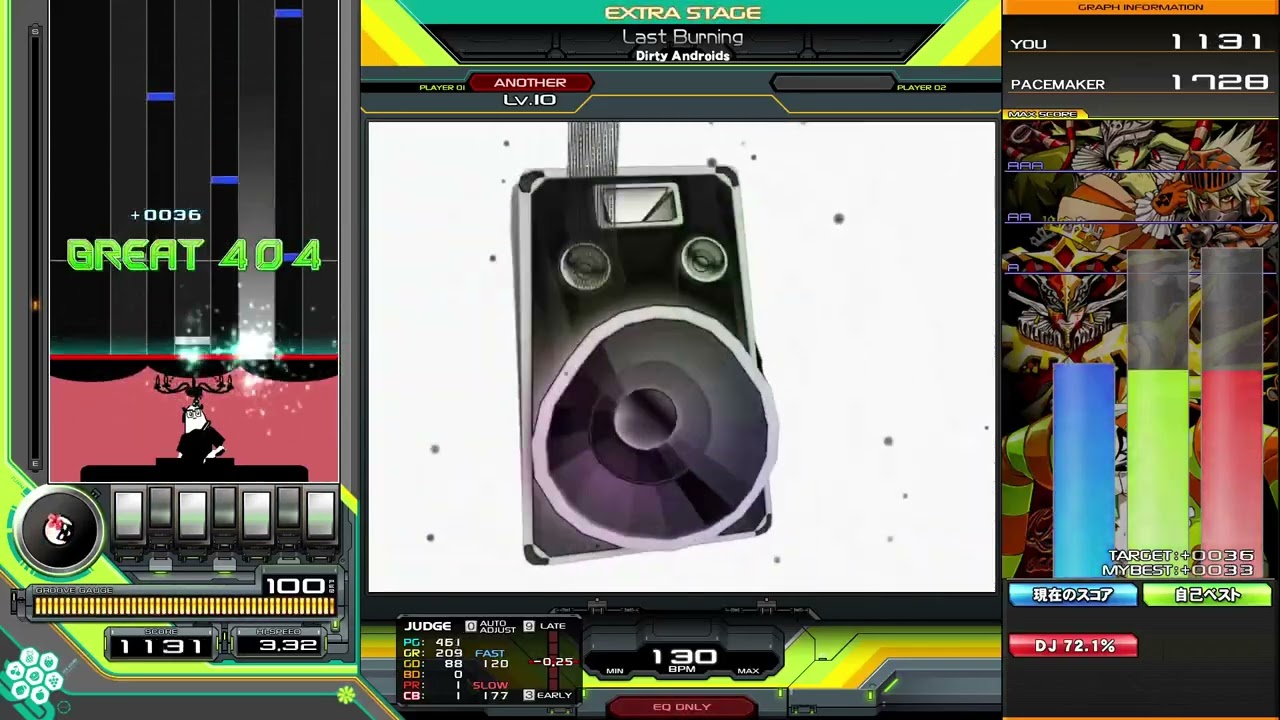
Task: Click the FAST 120 value
Action: (x=491, y=658)
